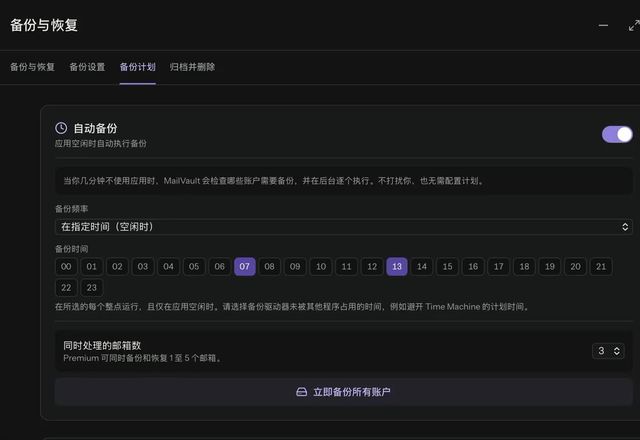Select backup hour 03
640x440 pixels.
pos(143,267)
